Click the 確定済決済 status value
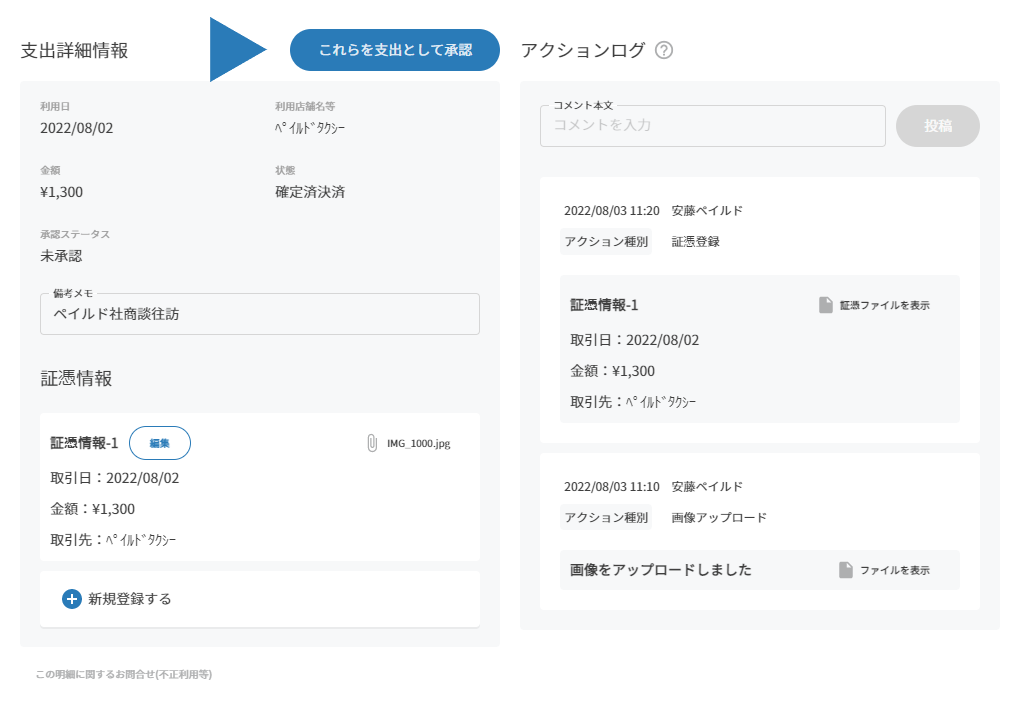1015x714 pixels. tap(310, 192)
